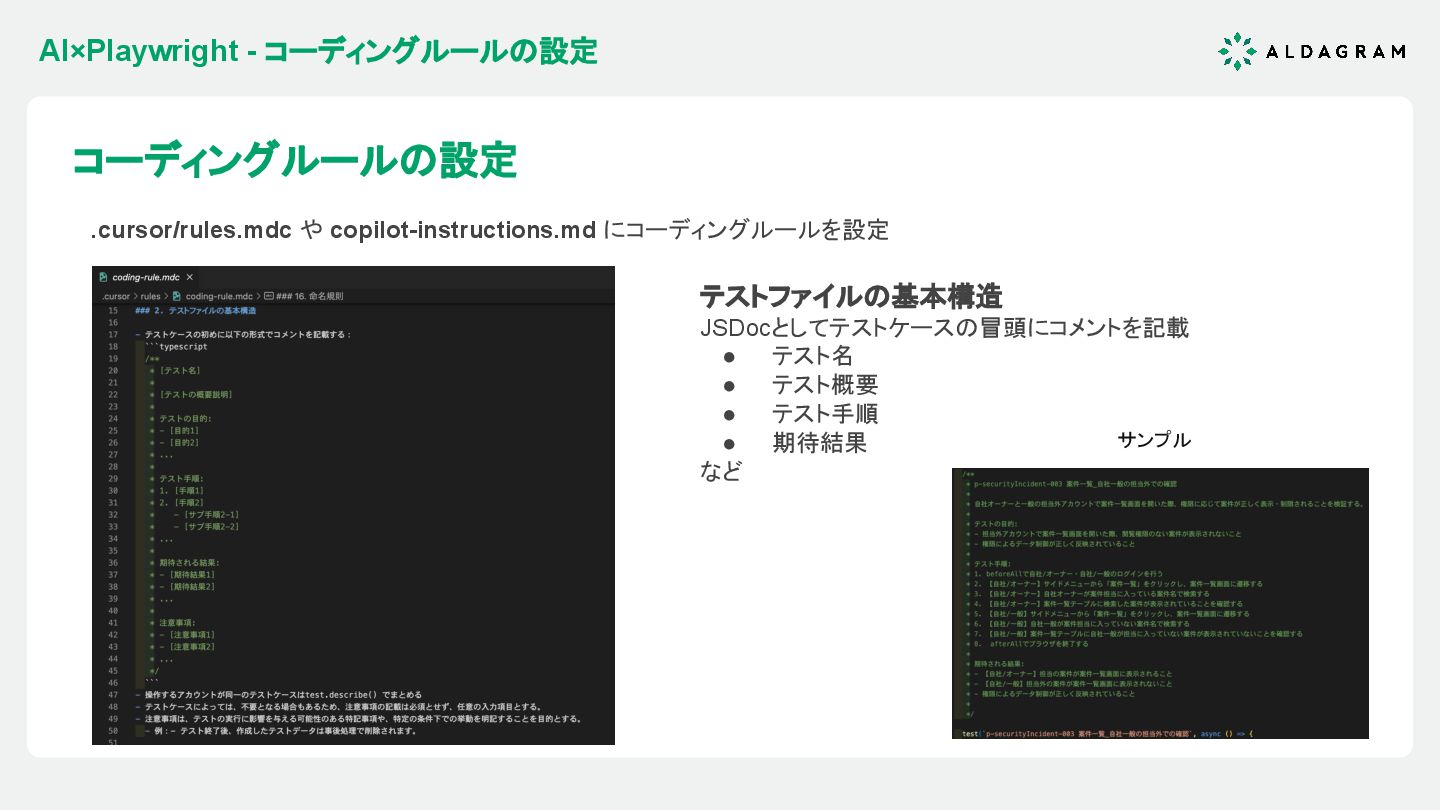Click test('p-securityIncident-003 ...') code line
Screen dimensions: 1440x810
(x=1107, y=734)
